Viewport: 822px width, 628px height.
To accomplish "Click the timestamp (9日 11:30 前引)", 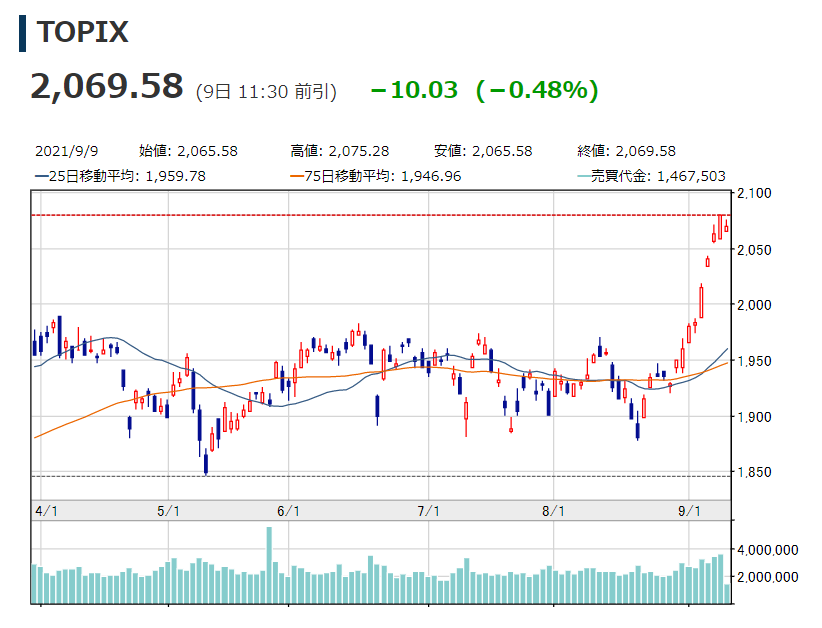I will 266,92.
